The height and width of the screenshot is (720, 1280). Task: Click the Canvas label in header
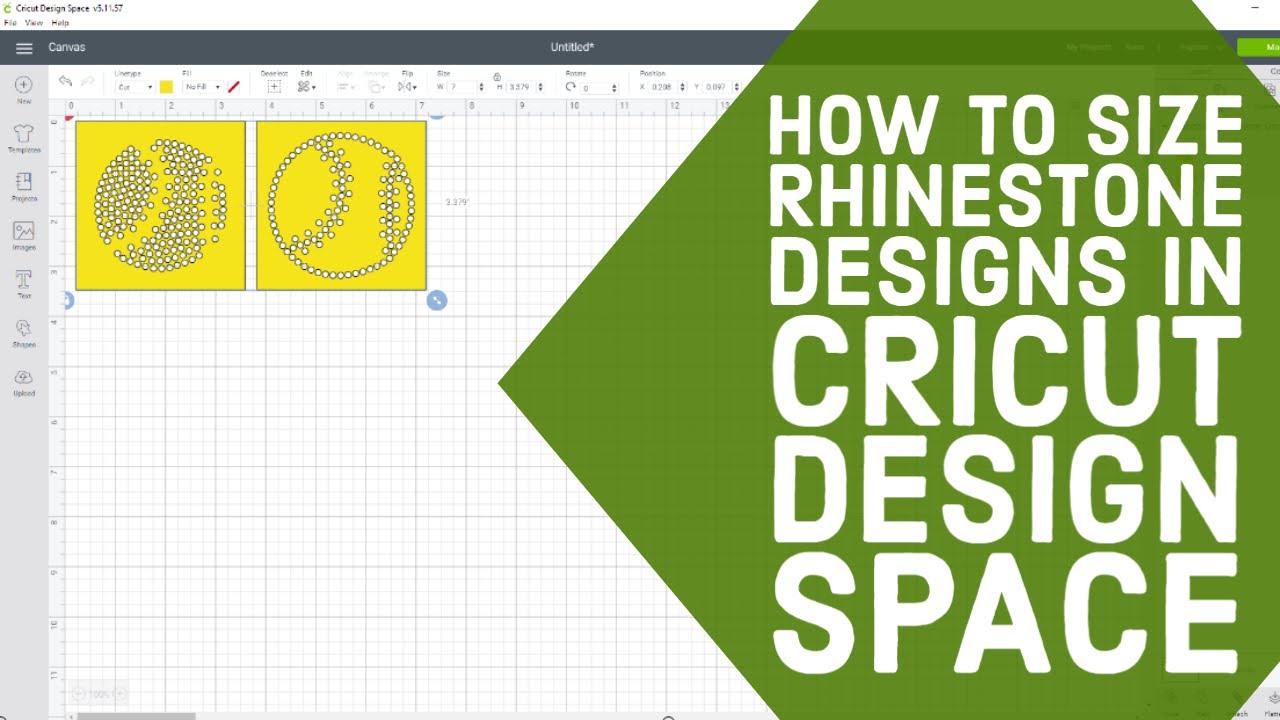click(x=67, y=47)
